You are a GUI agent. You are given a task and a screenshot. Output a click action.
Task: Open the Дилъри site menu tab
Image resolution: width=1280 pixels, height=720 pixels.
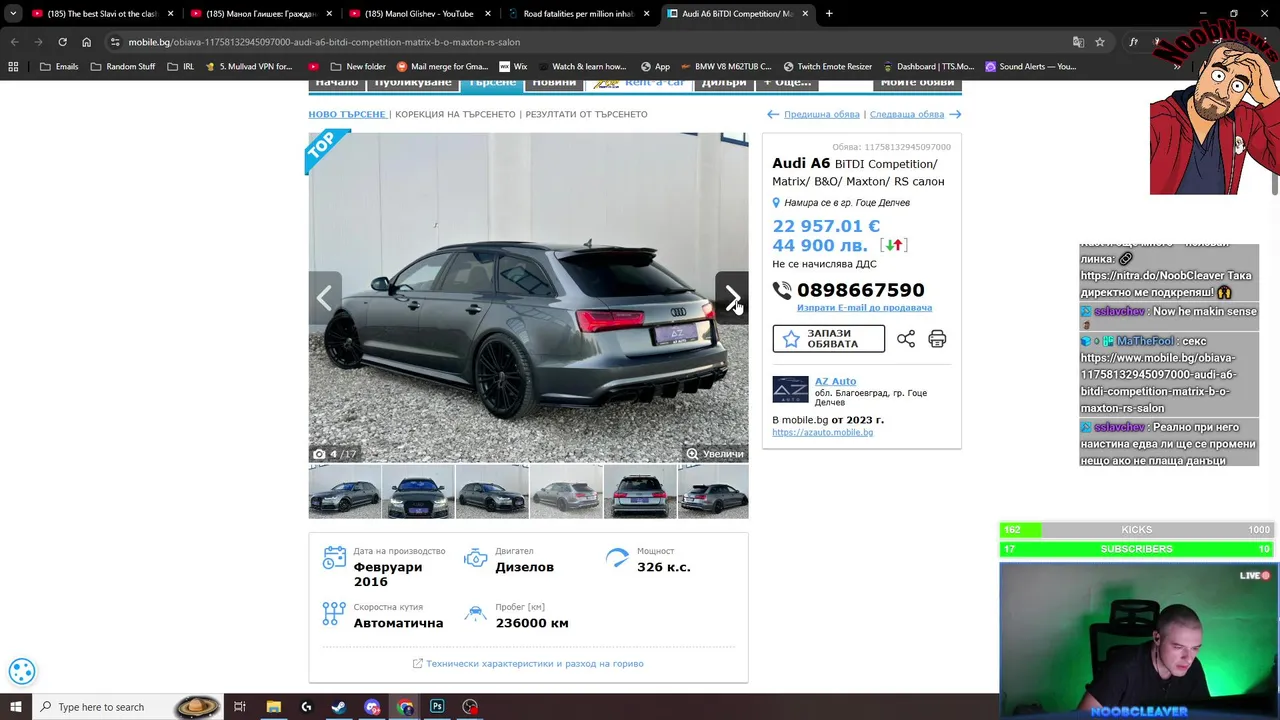[x=724, y=84]
